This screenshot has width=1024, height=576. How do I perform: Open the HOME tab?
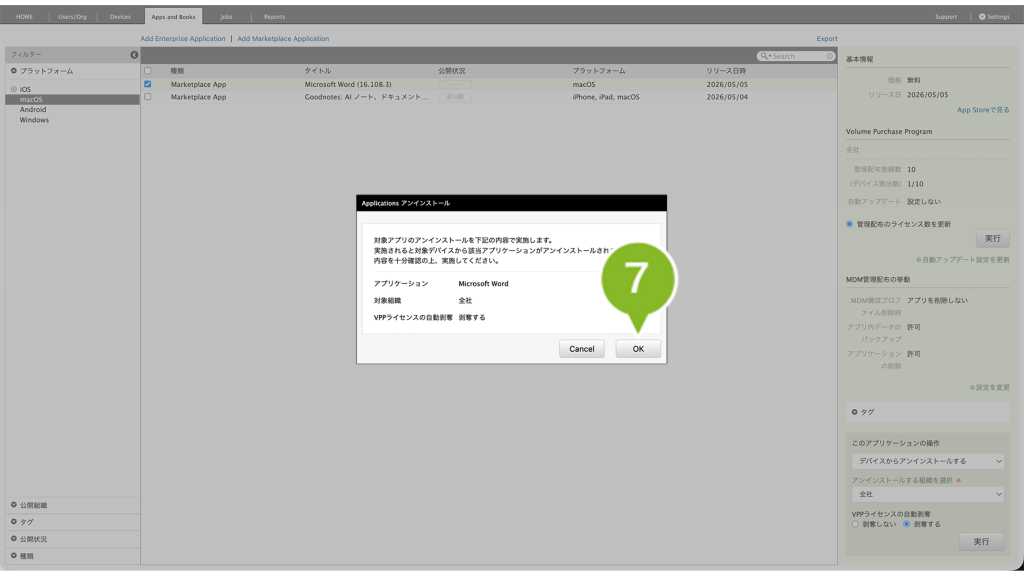pos(24,16)
